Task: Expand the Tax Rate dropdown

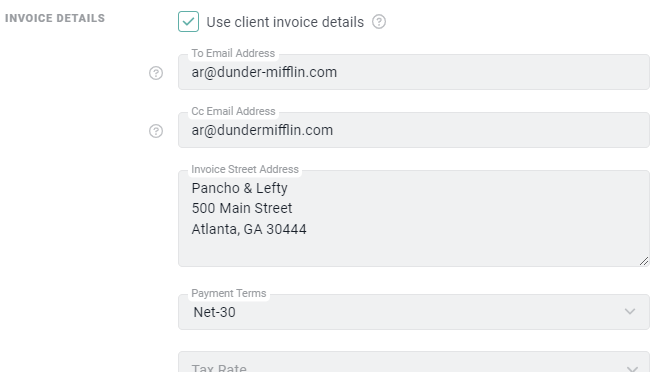Action: pos(414,362)
